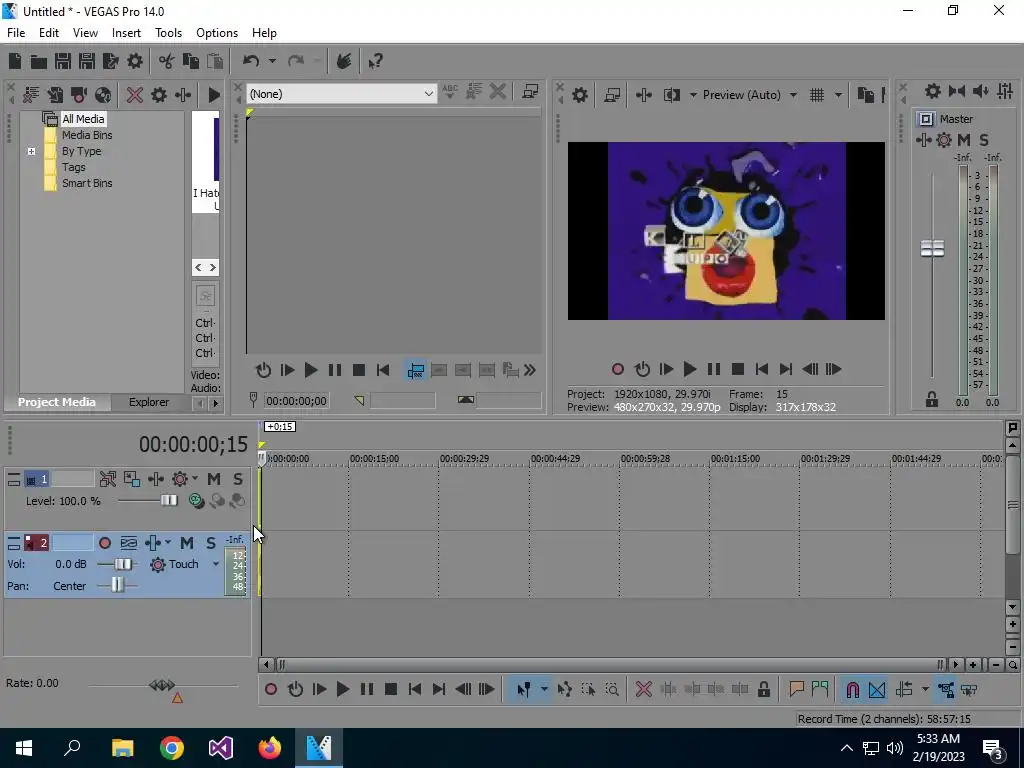Open the split screen view dropdown arrow
This screenshot has height=768, width=1024.
[x=693, y=95]
